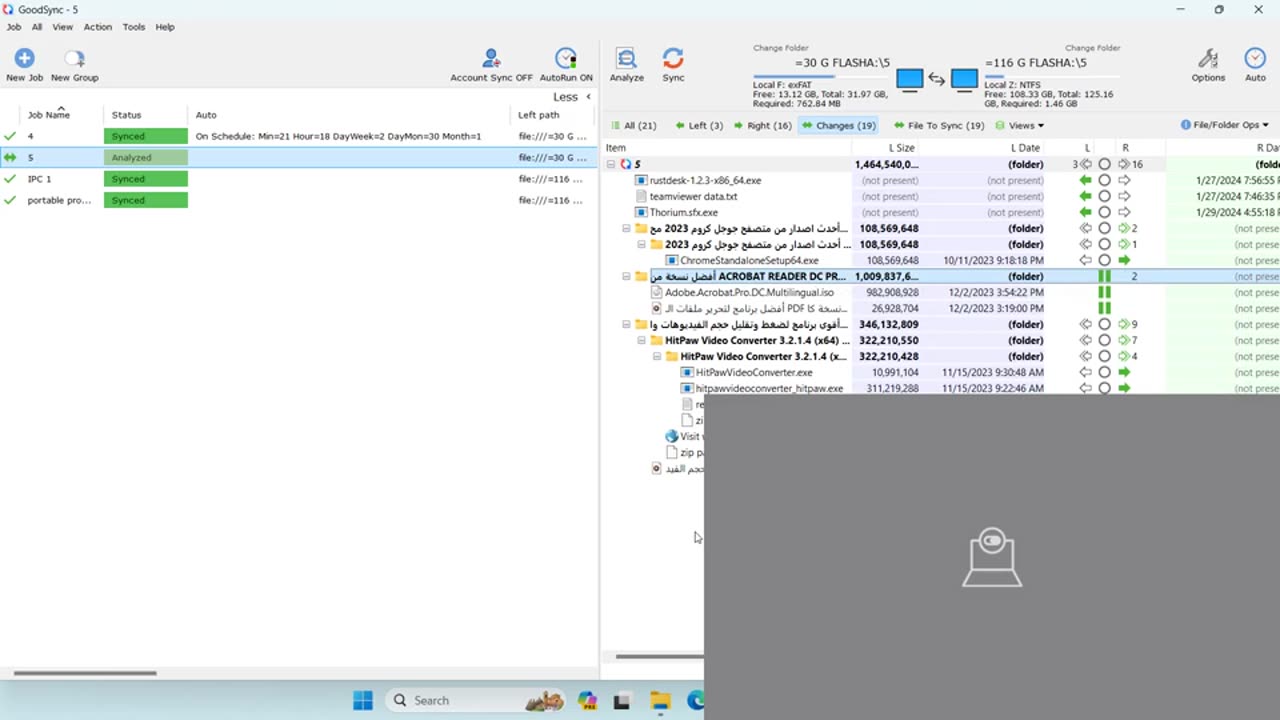
Task: Click Change Folder for the right side
Action: coord(1092,47)
